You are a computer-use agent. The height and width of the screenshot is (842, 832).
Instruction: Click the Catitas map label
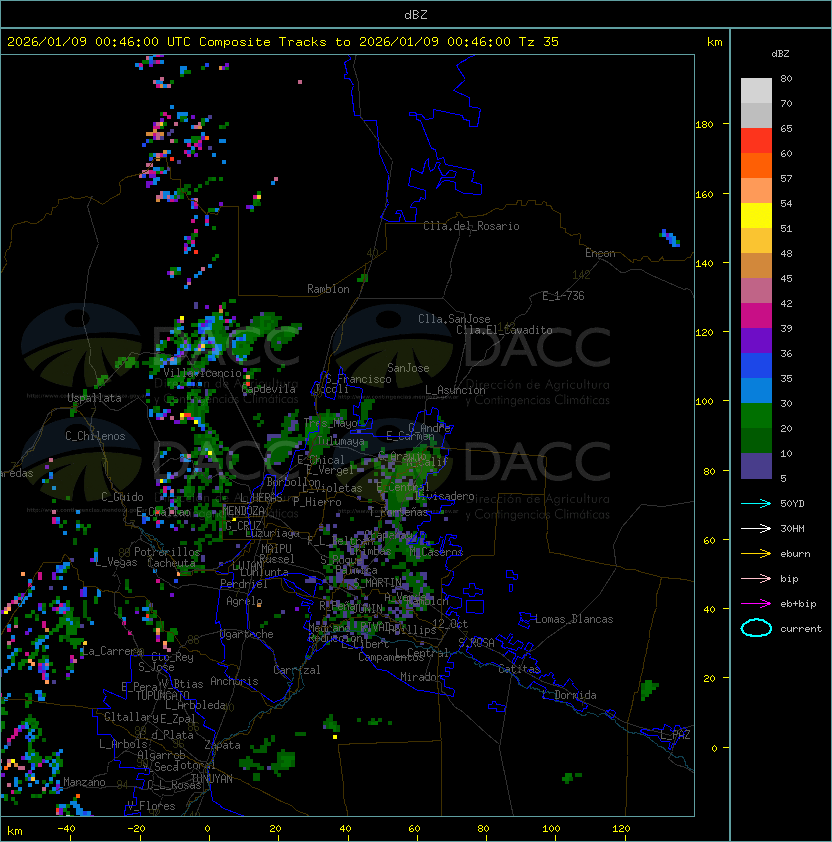(519, 669)
